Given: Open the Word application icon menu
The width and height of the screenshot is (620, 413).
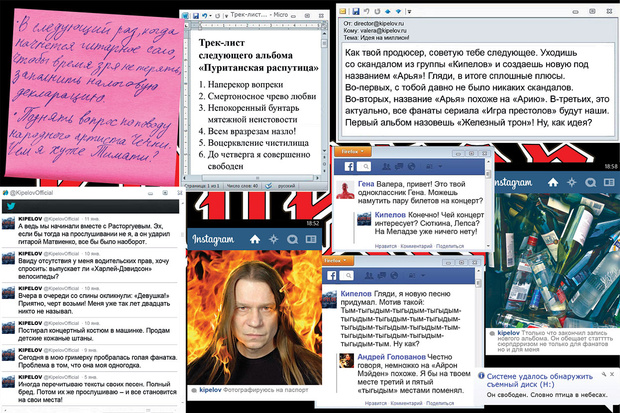Looking at the screenshot, I should point(185,15).
